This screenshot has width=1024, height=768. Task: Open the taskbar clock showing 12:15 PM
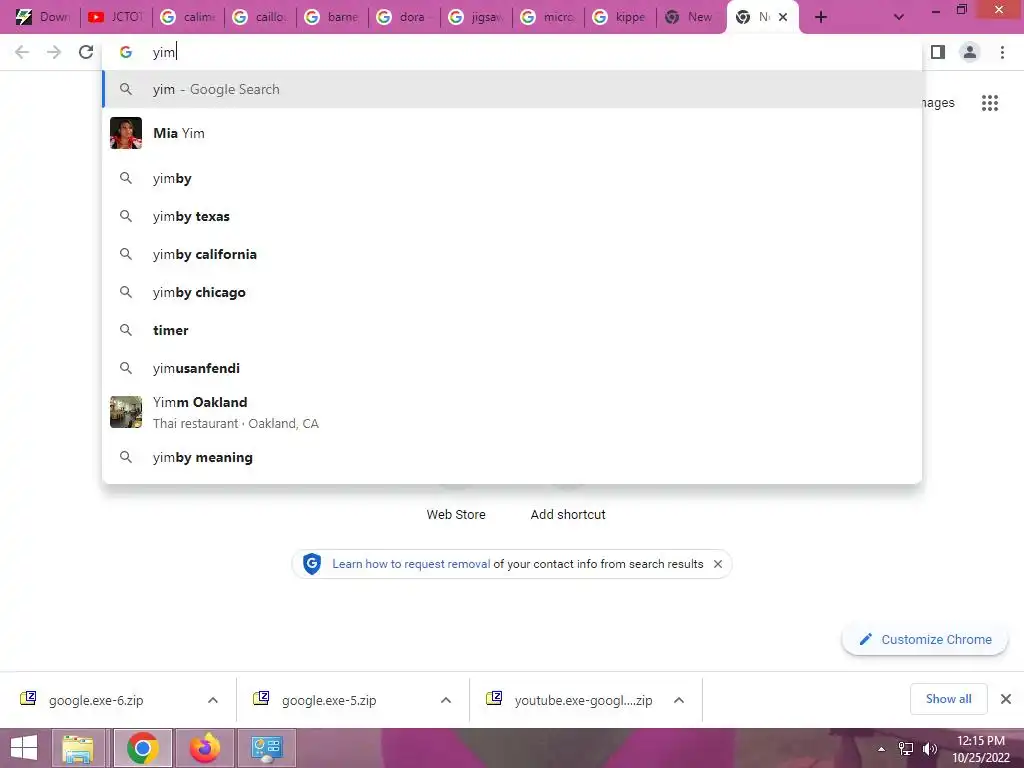point(981,749)
